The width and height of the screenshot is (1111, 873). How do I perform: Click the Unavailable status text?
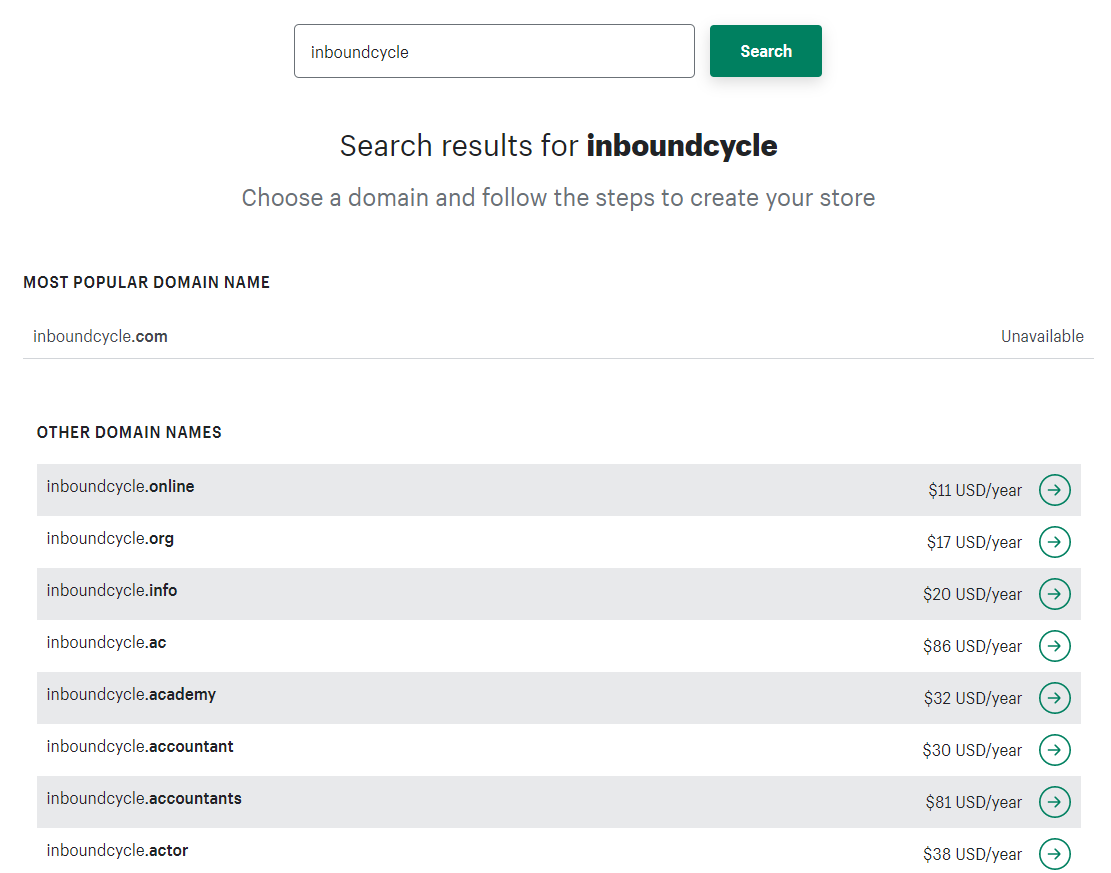point(1042,337)
